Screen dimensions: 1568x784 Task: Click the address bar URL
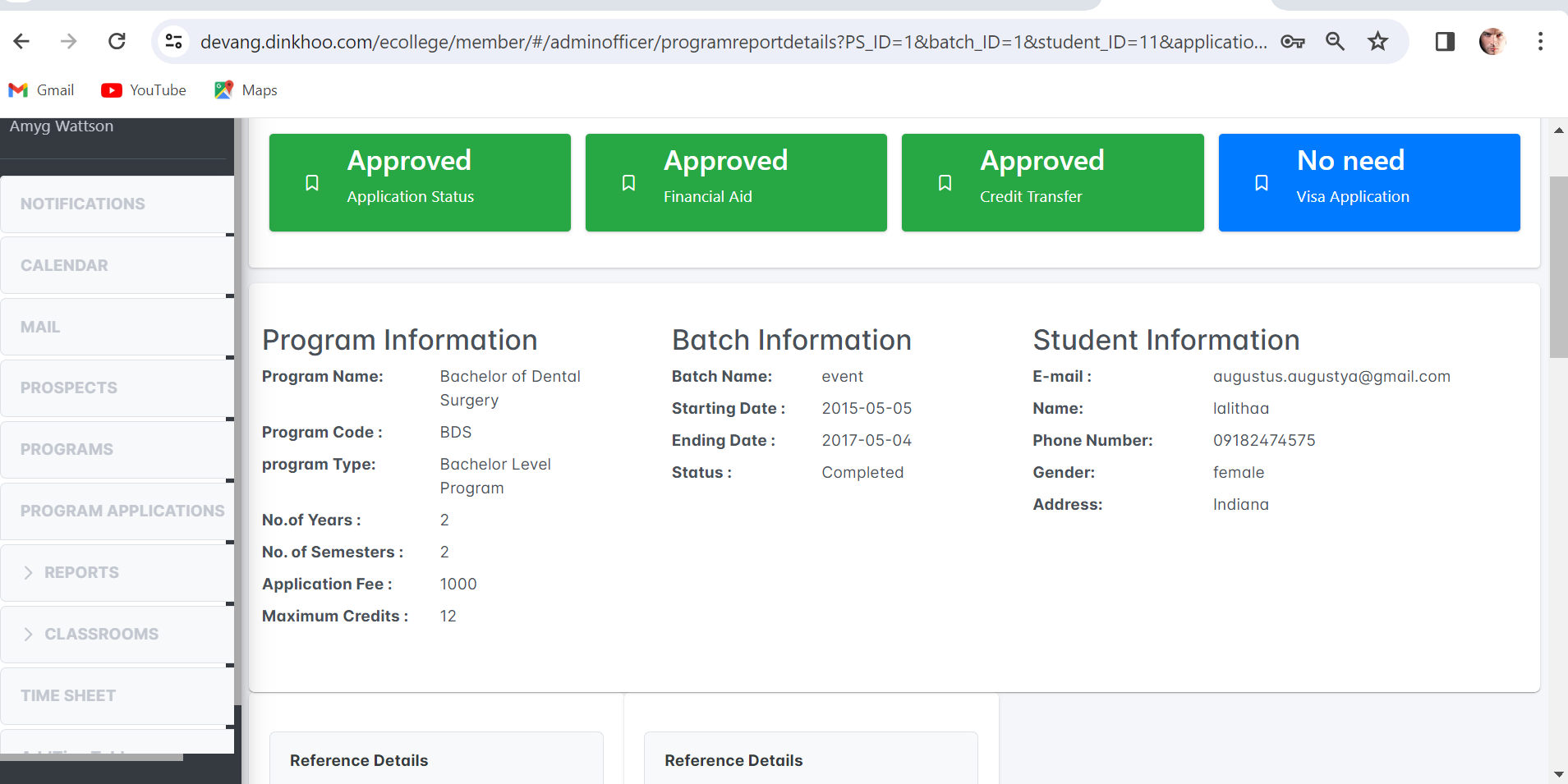click(x=733, y=41)
